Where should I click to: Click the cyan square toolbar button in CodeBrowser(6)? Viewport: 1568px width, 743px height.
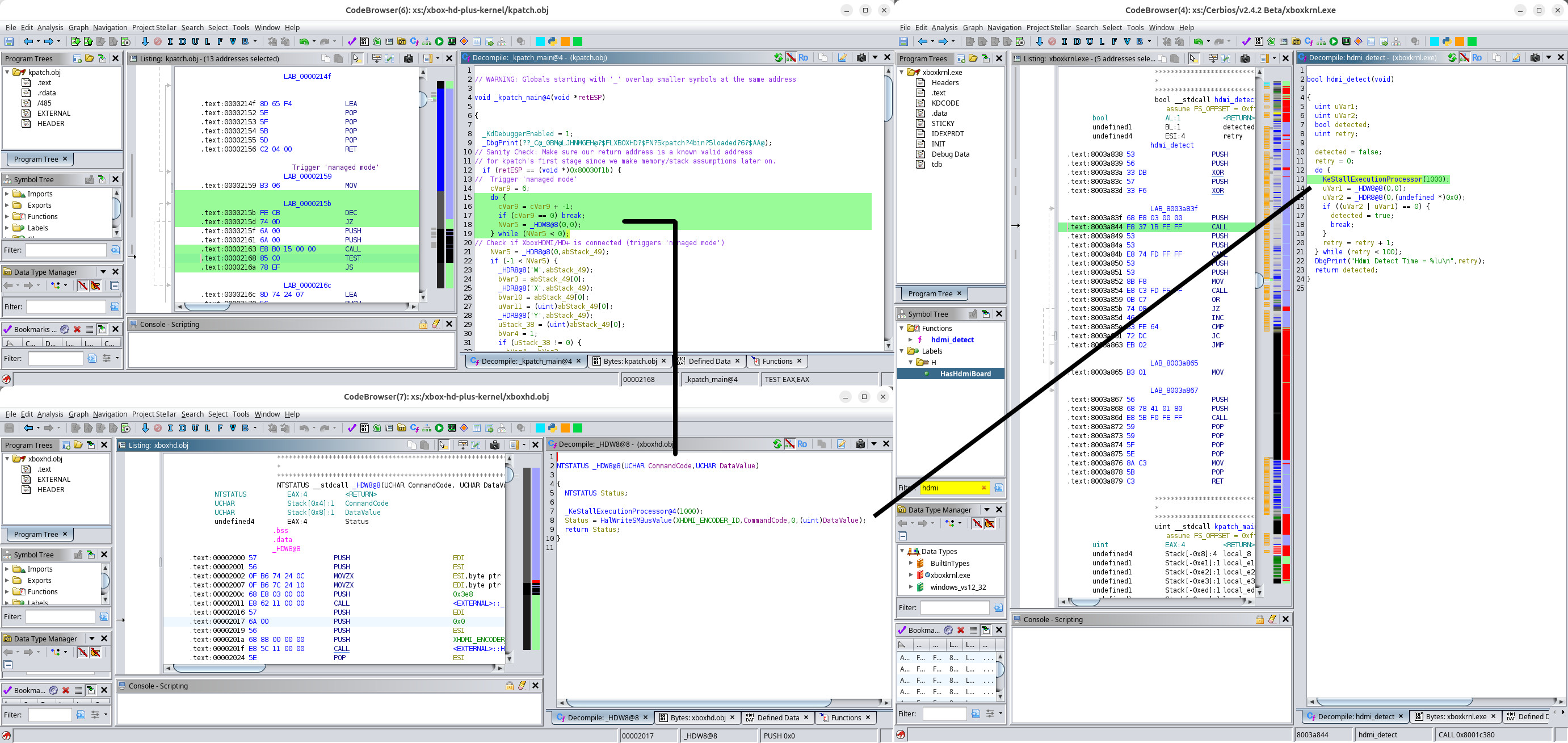coord(540,41)
